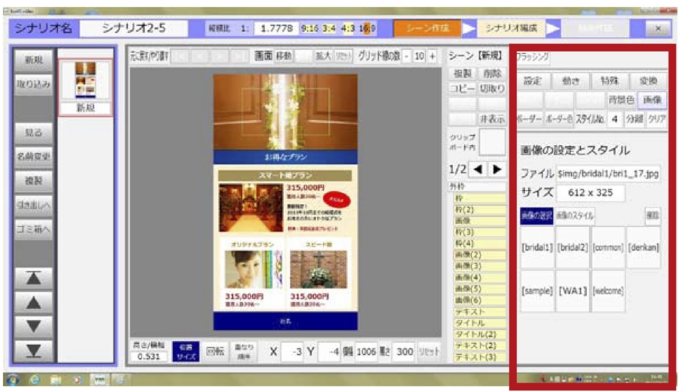Select the 新規 scene thumbnail
Image resolution: width=680 pixels, height=391 pixels.
[x=85, y=88]
